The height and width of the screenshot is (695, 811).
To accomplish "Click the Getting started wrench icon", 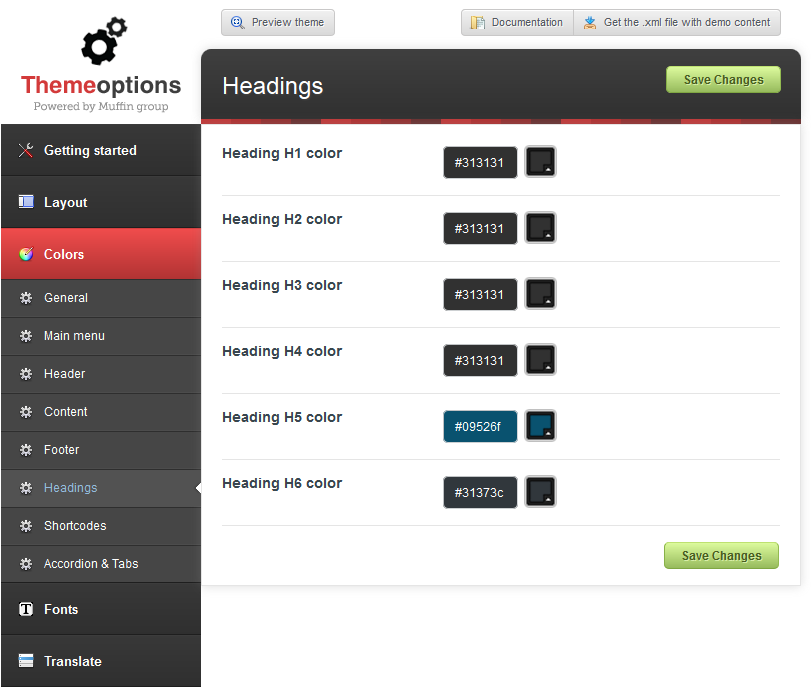I will coord(26,150).
